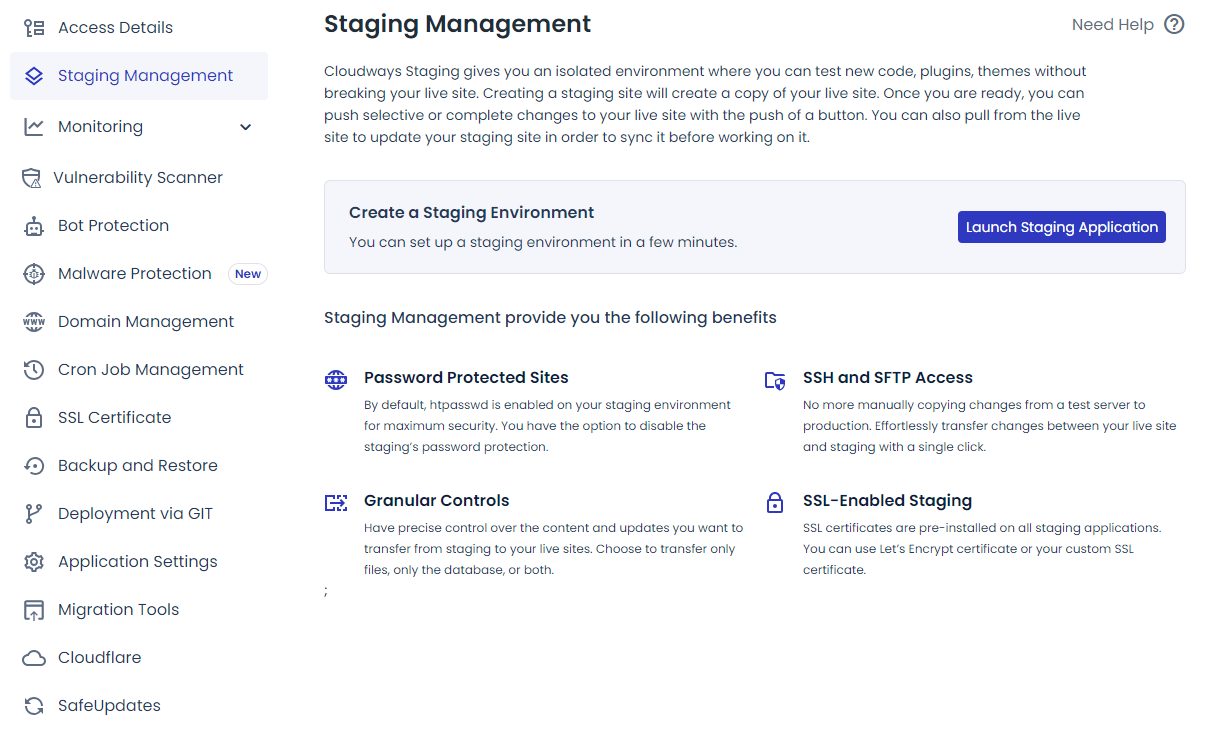Click the SSH and SFTP Access heading
Screen dimensions: 1225x730
[888, 378]
